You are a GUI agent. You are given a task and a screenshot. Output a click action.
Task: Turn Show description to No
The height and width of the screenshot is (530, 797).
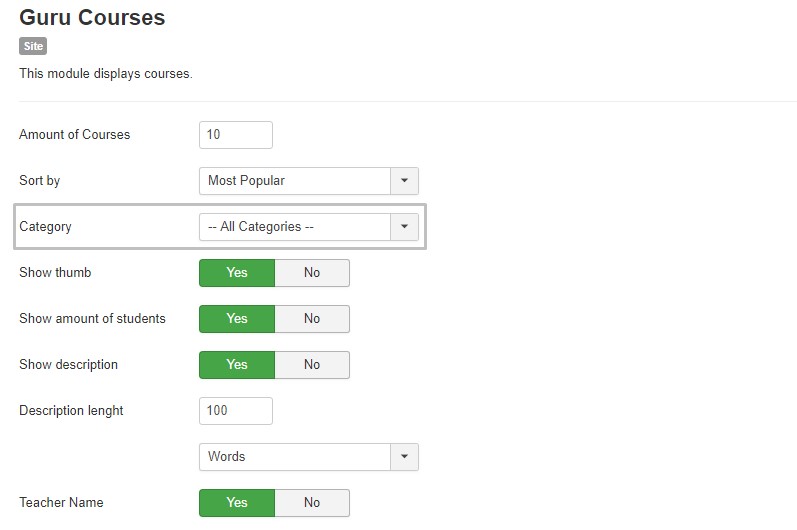[312, 365]
